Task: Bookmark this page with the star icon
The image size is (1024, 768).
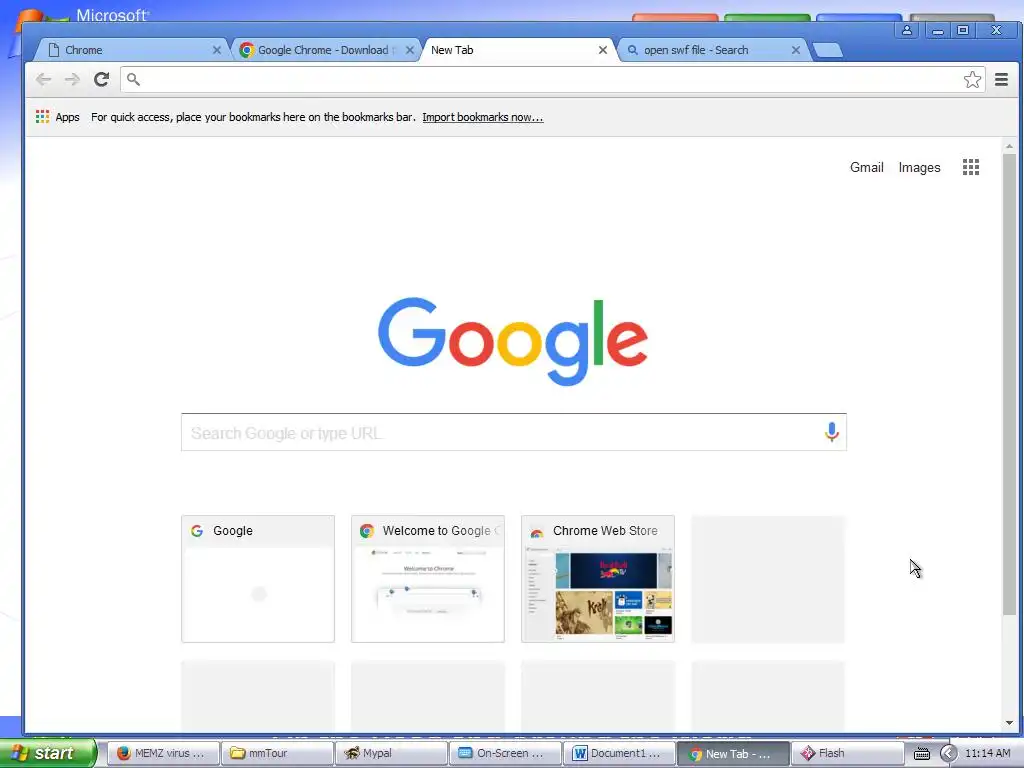Action: (972, 80)
